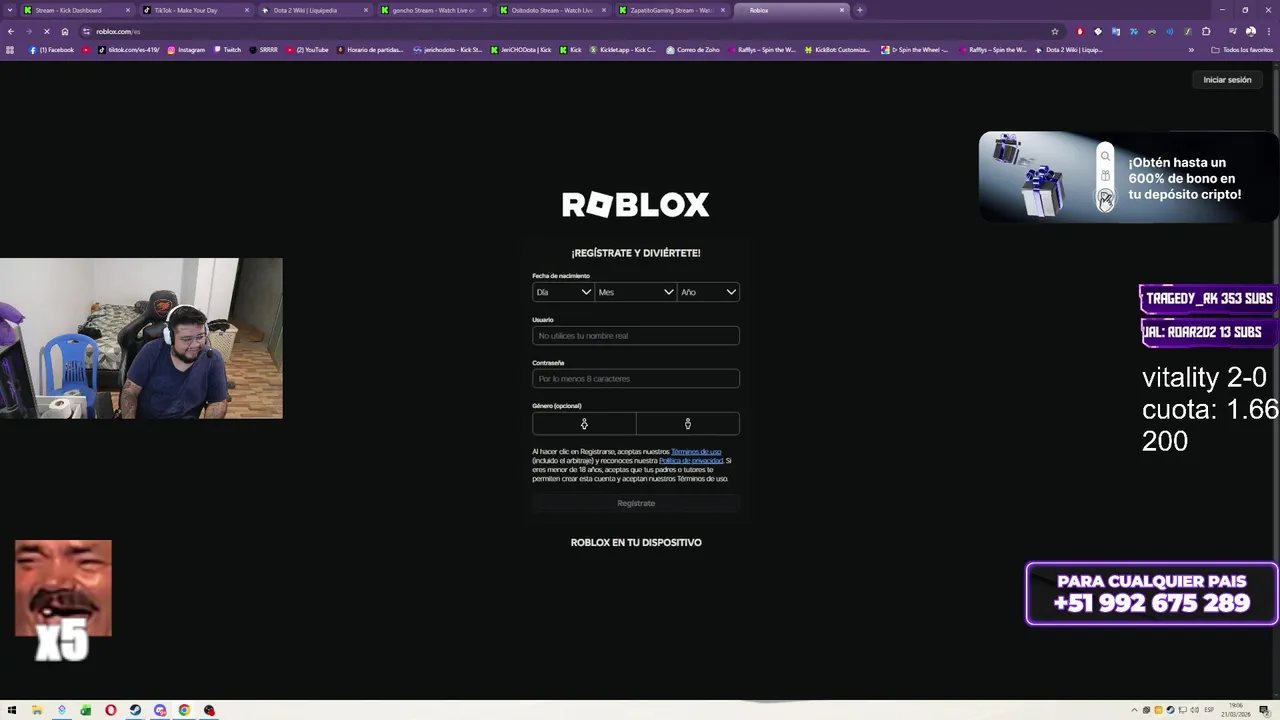Open the Instagram bookmark

click(186, 50)
